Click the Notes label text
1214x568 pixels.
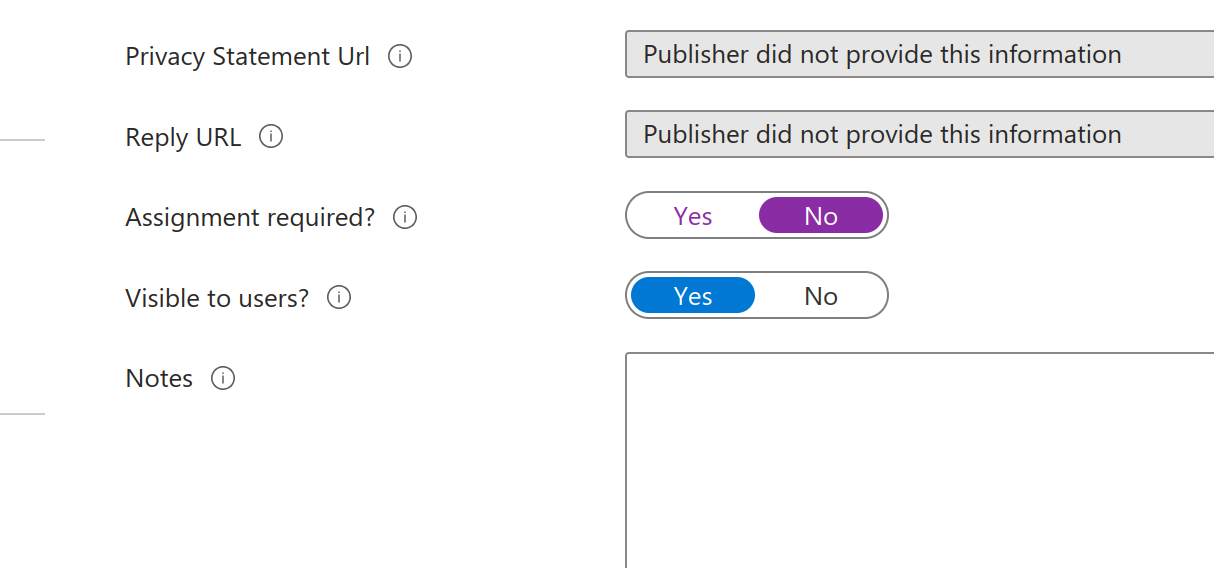pos(159,378)
